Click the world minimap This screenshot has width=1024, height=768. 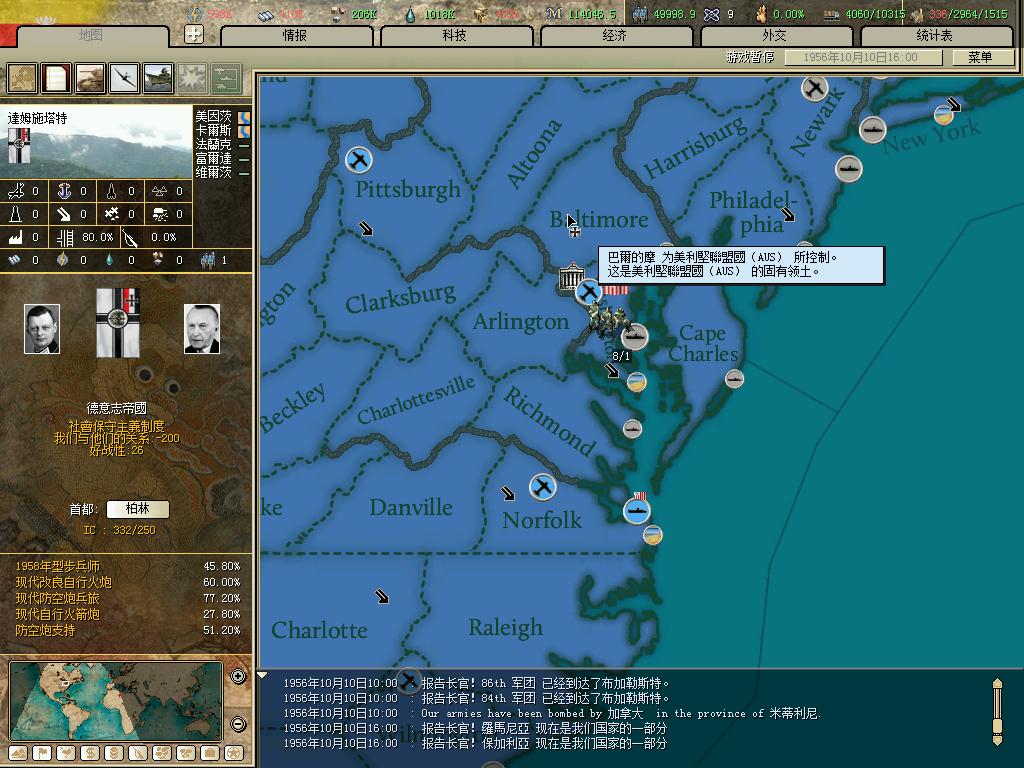pyautogui.click(x=116, y=701)
